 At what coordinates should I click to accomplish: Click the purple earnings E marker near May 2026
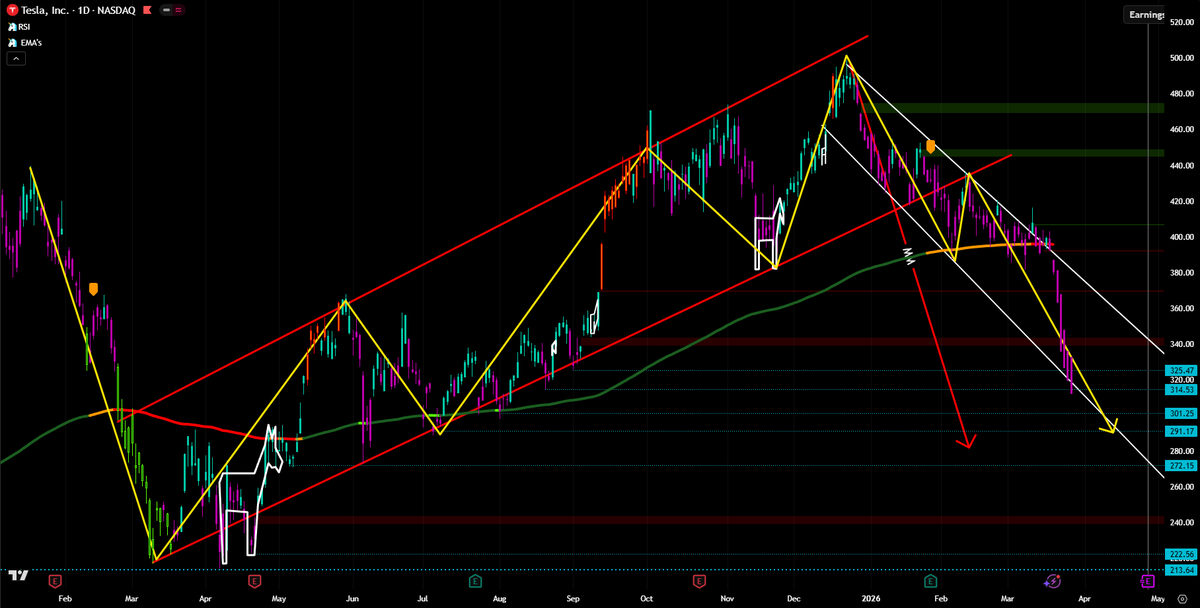[1147, 580]
